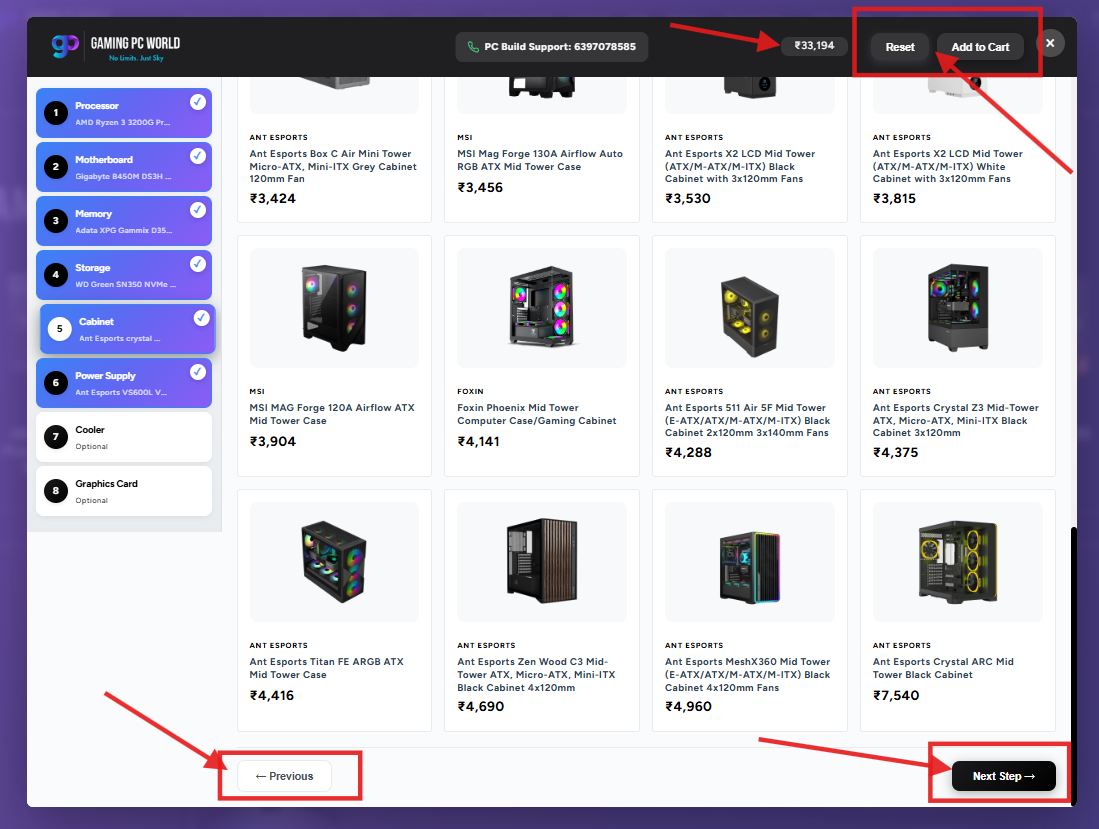Screen dimensions: 1099x829
Task: Open the Storage step
Action: (x=124, y=275)
